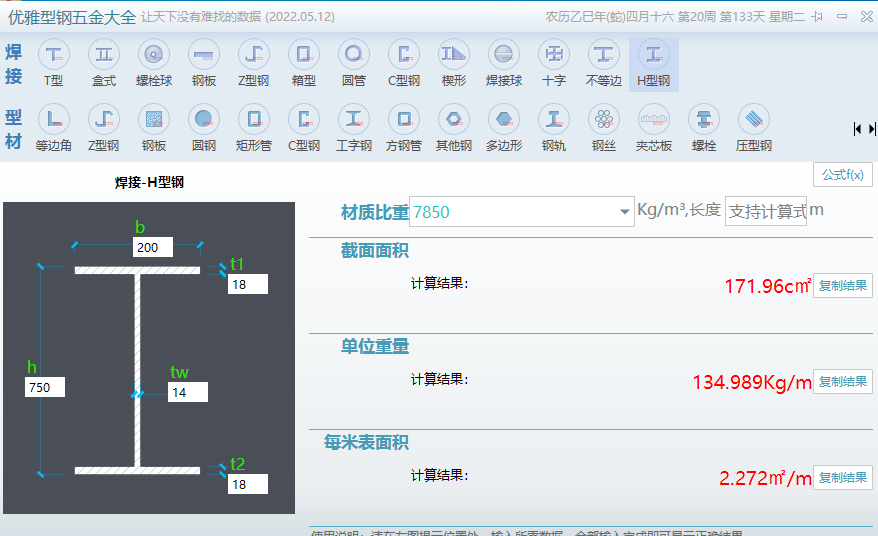Open the 不等边 unequal flange icon
Viewport: 878px width, 536px height.
(x=604, y=63)
